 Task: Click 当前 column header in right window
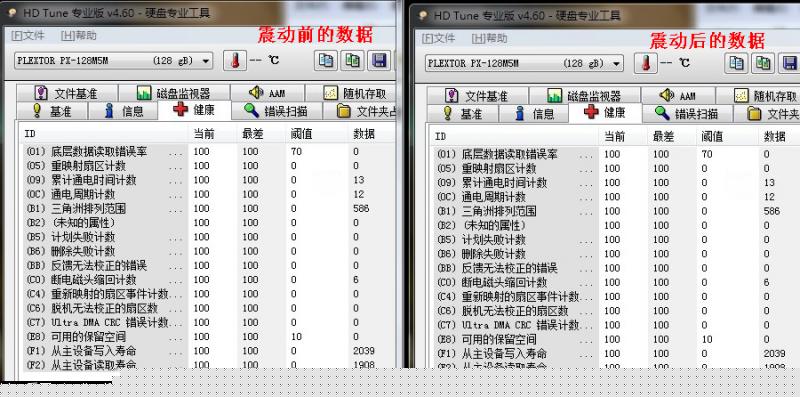tap(623, 137)
